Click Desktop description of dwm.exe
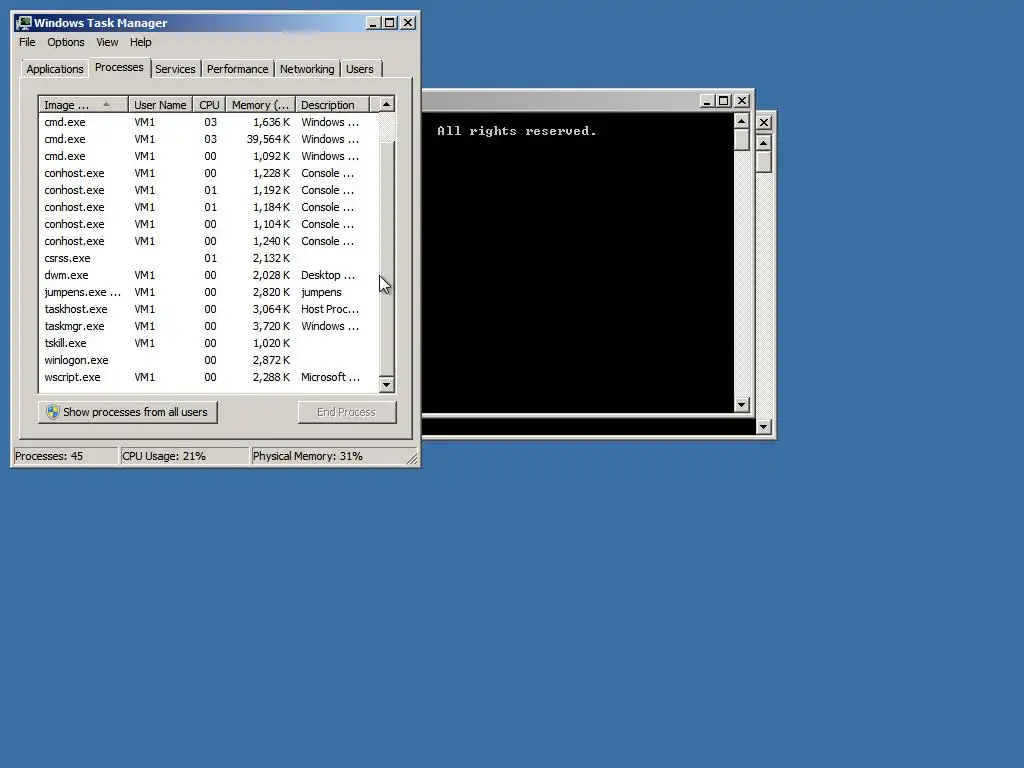 [x=328, y=275]
